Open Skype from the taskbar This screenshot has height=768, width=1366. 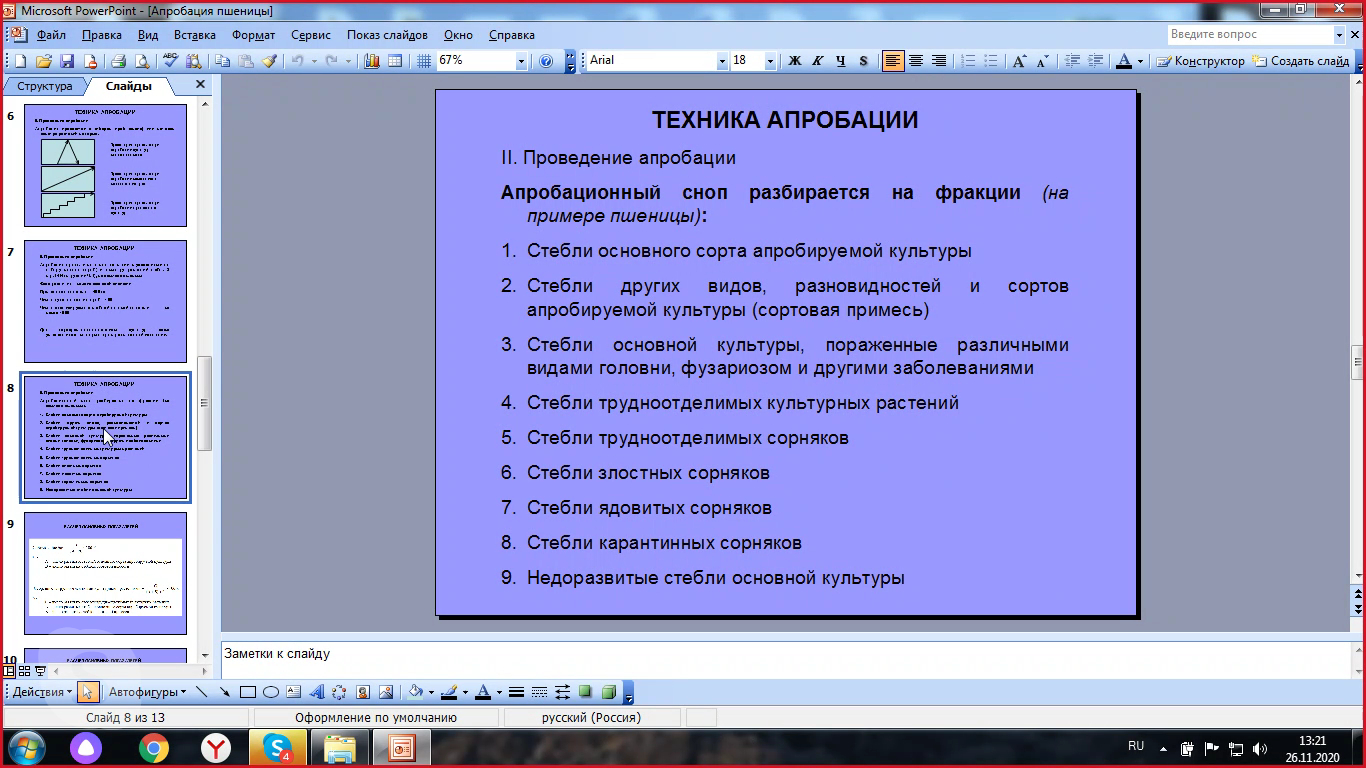(x=277, y=747)
